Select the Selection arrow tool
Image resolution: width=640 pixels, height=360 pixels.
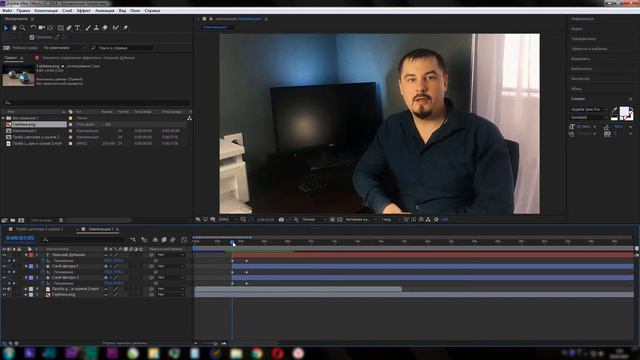(x=6, y=28)
